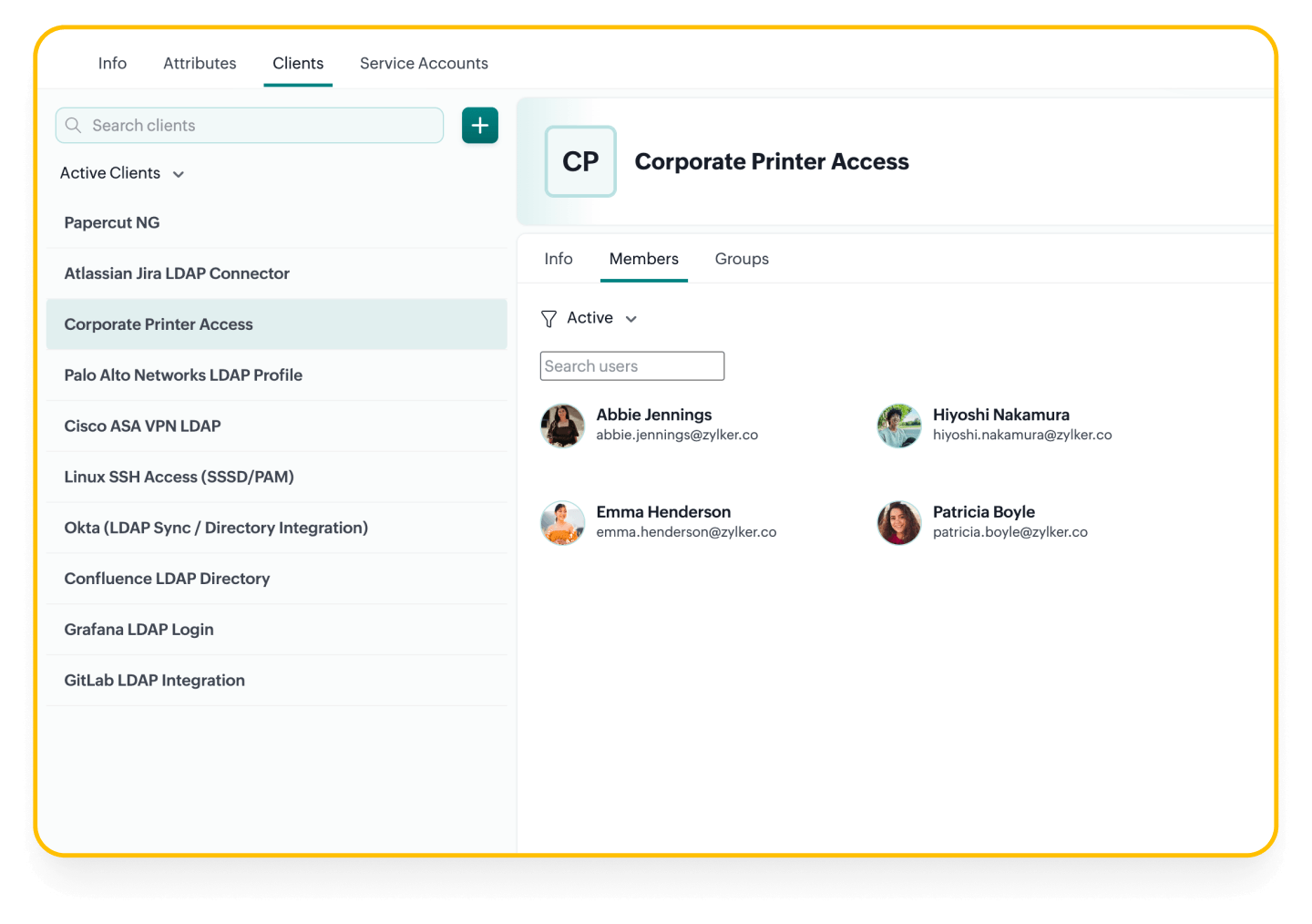The image size is (1312, 924).
Task: Click the CP client avatar badge
Action: tap(580, 161)
